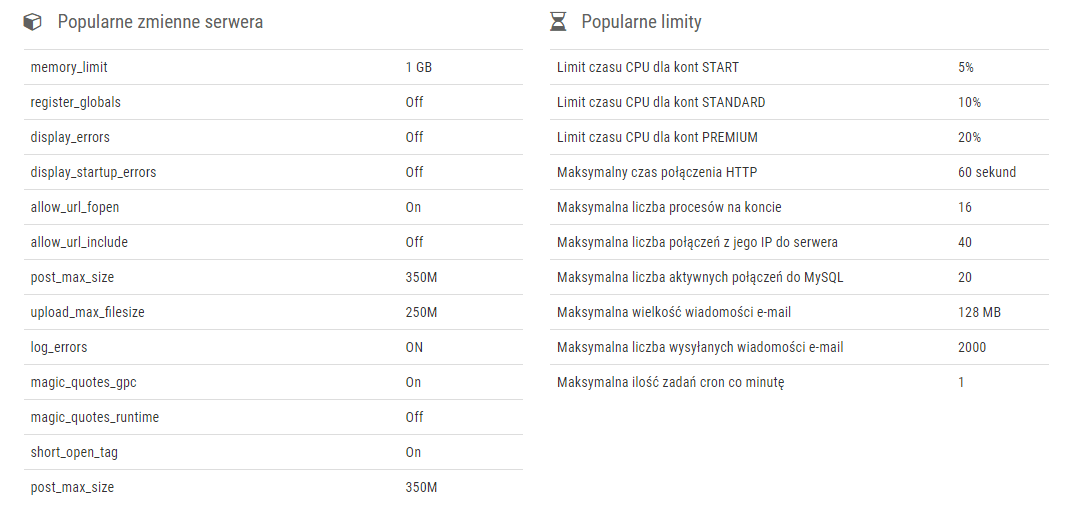Click the Popularne limity heading

tap(641, 22)
